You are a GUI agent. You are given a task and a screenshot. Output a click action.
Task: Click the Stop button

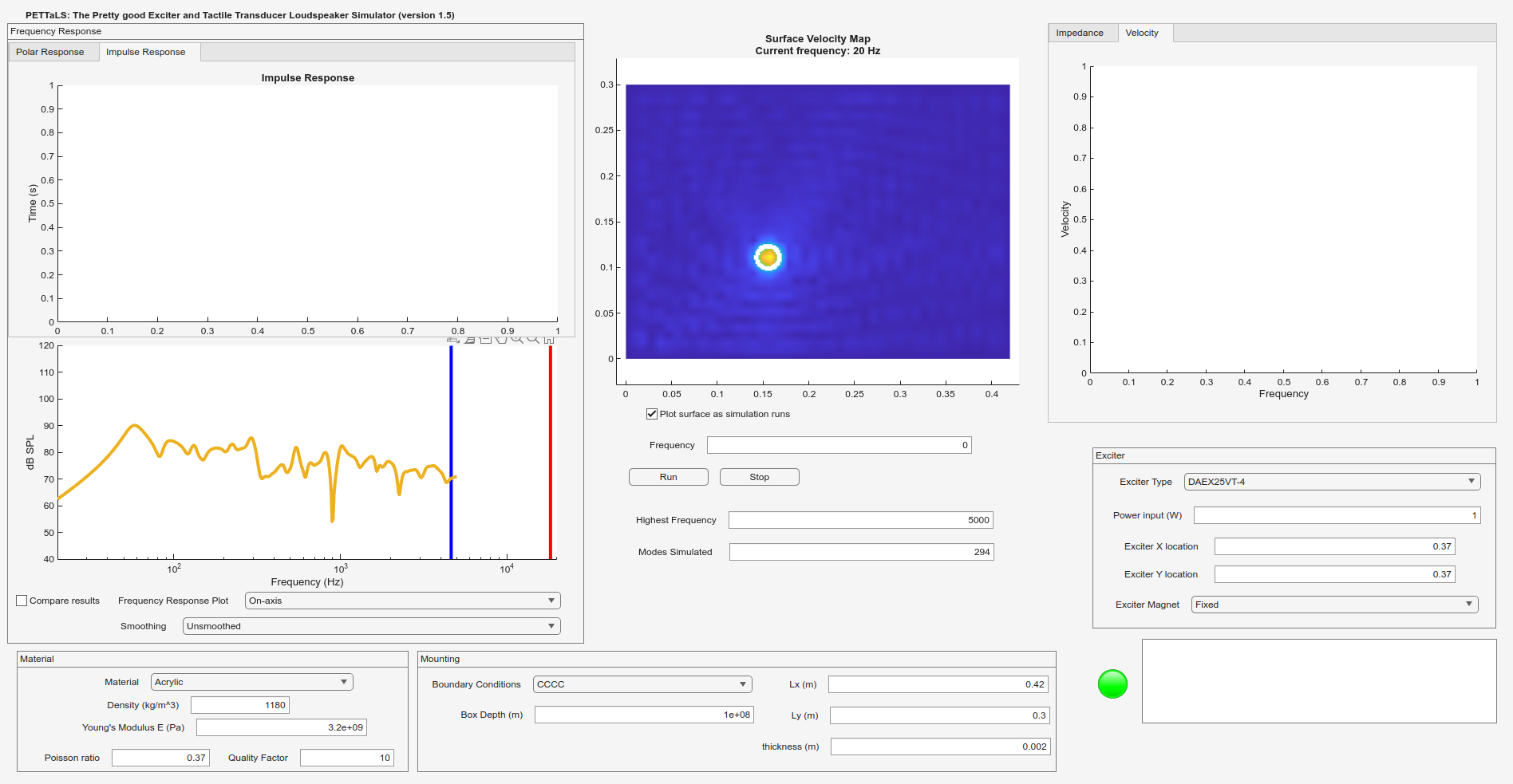tap(759, 477)
